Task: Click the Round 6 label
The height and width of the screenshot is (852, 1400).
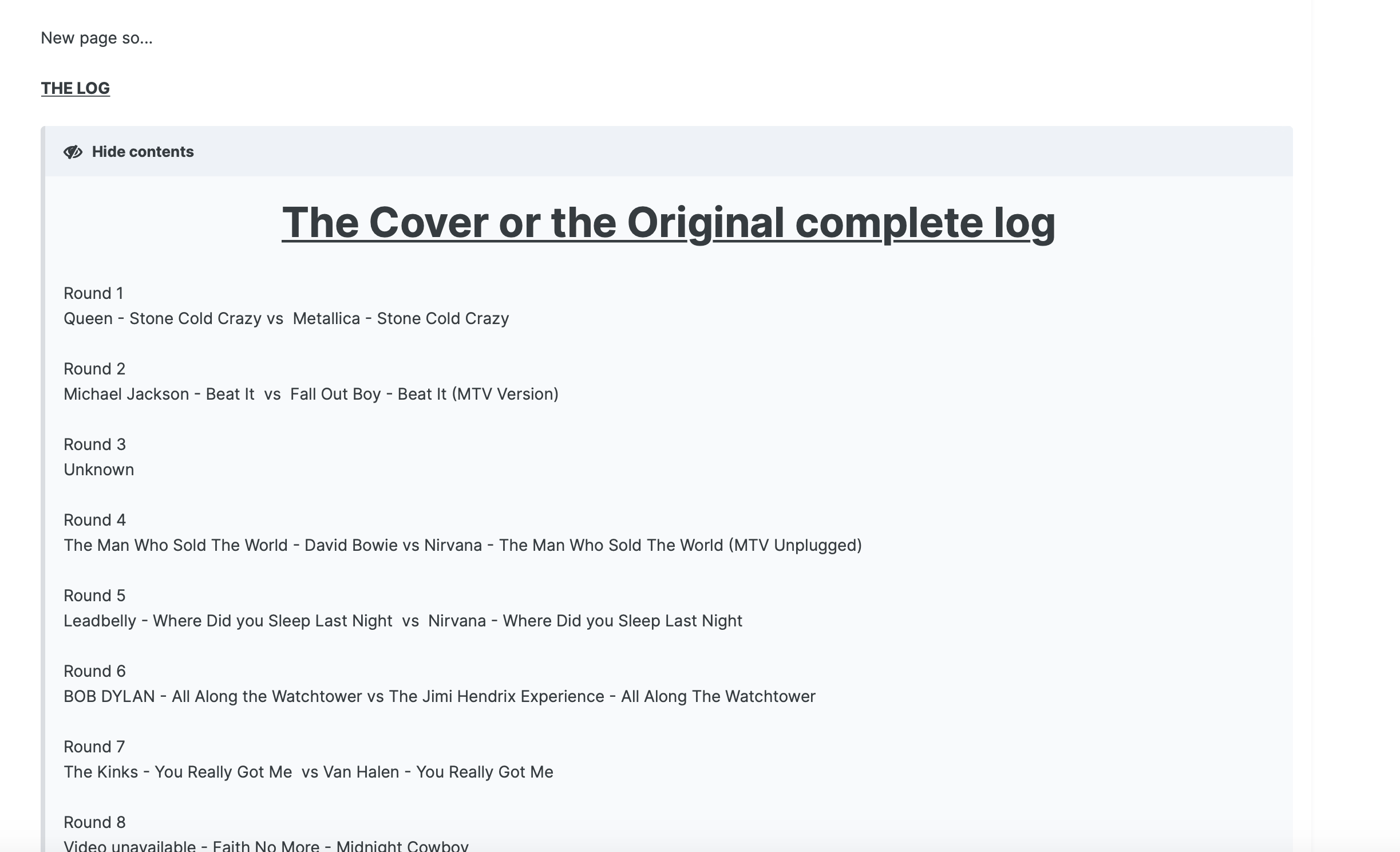Action: pyautogui.click(x=94, y=671)
